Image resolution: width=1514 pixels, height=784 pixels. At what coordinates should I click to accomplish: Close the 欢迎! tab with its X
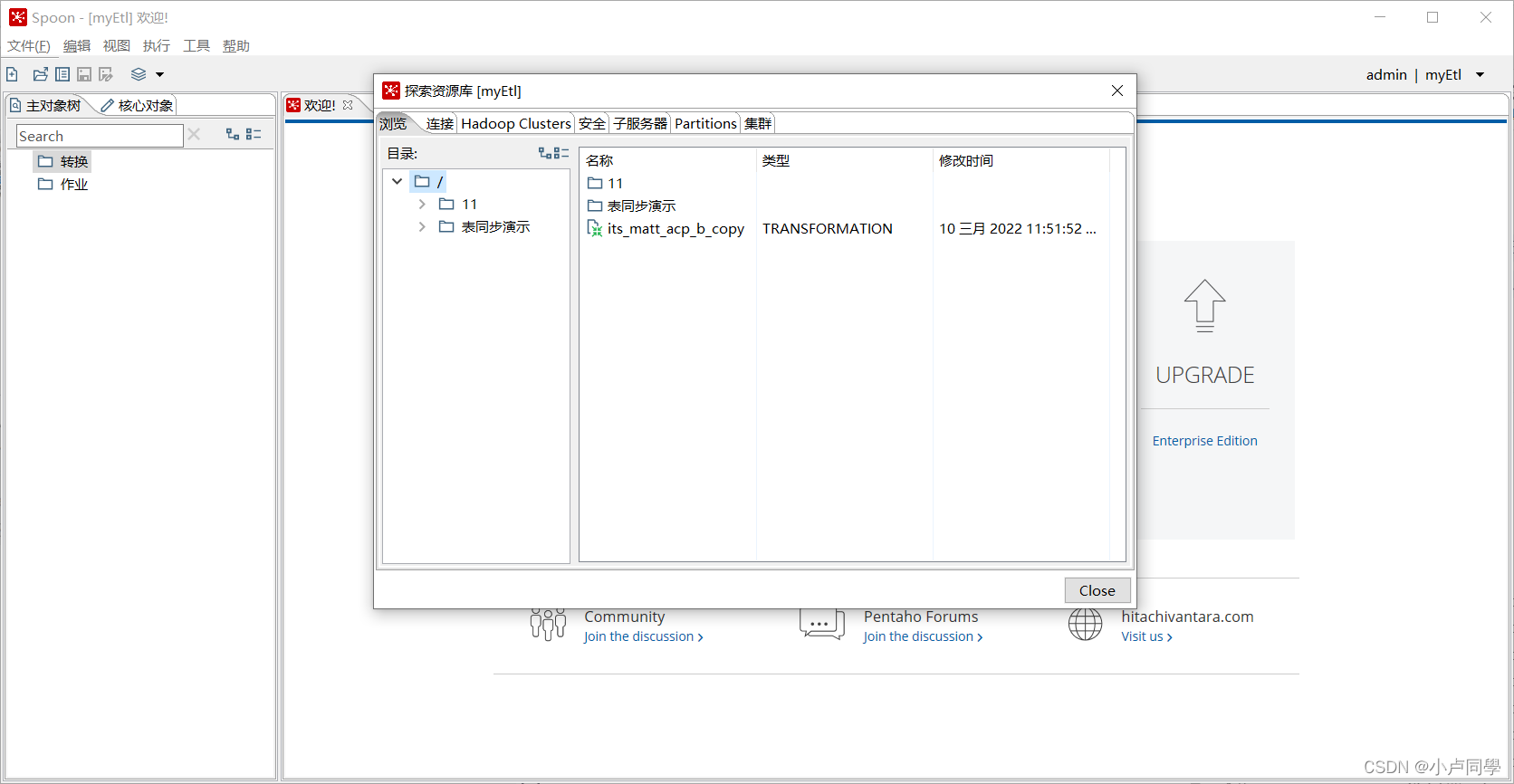(x=348, y=105)
